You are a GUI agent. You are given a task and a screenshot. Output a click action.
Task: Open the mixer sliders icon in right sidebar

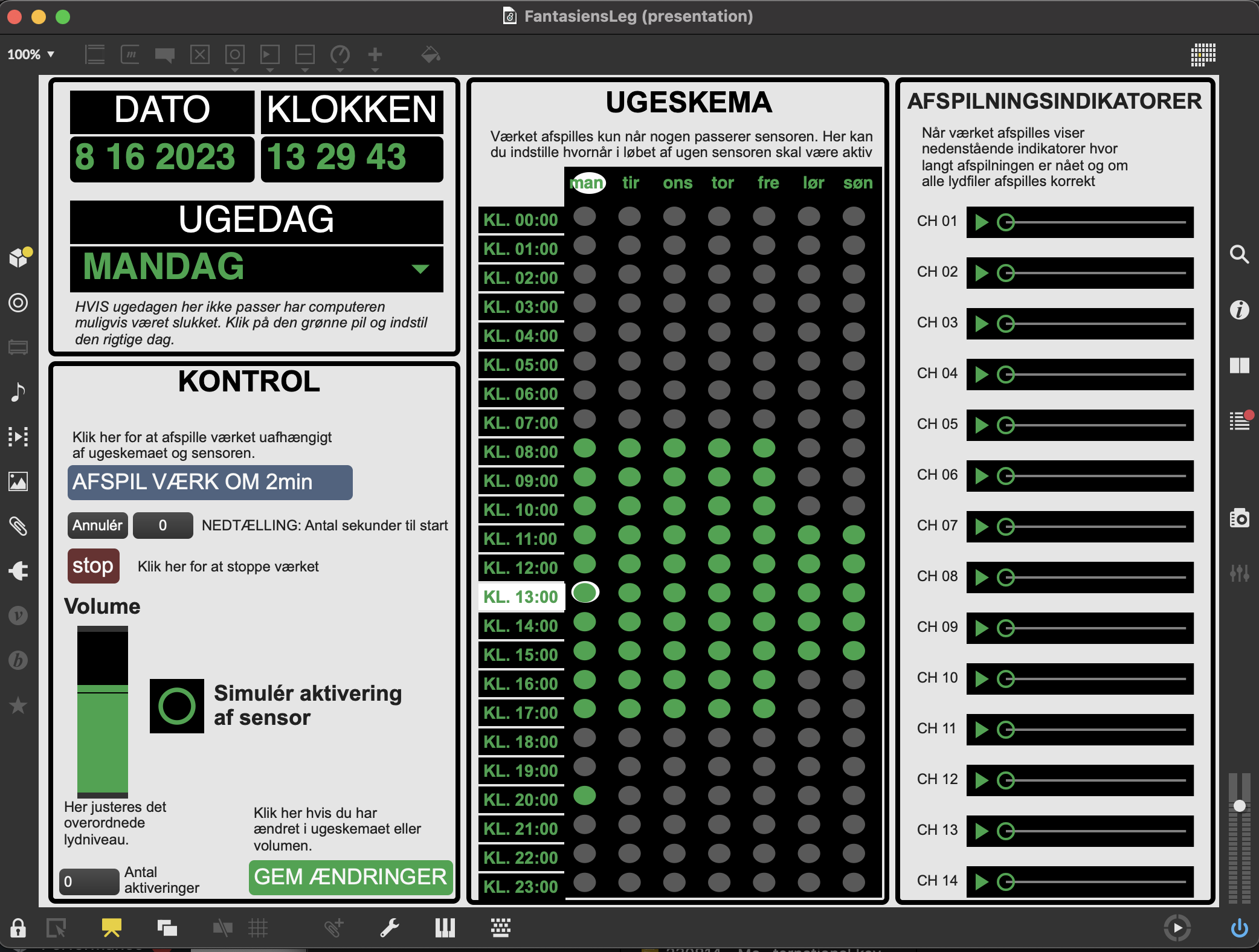(1239, 573)
